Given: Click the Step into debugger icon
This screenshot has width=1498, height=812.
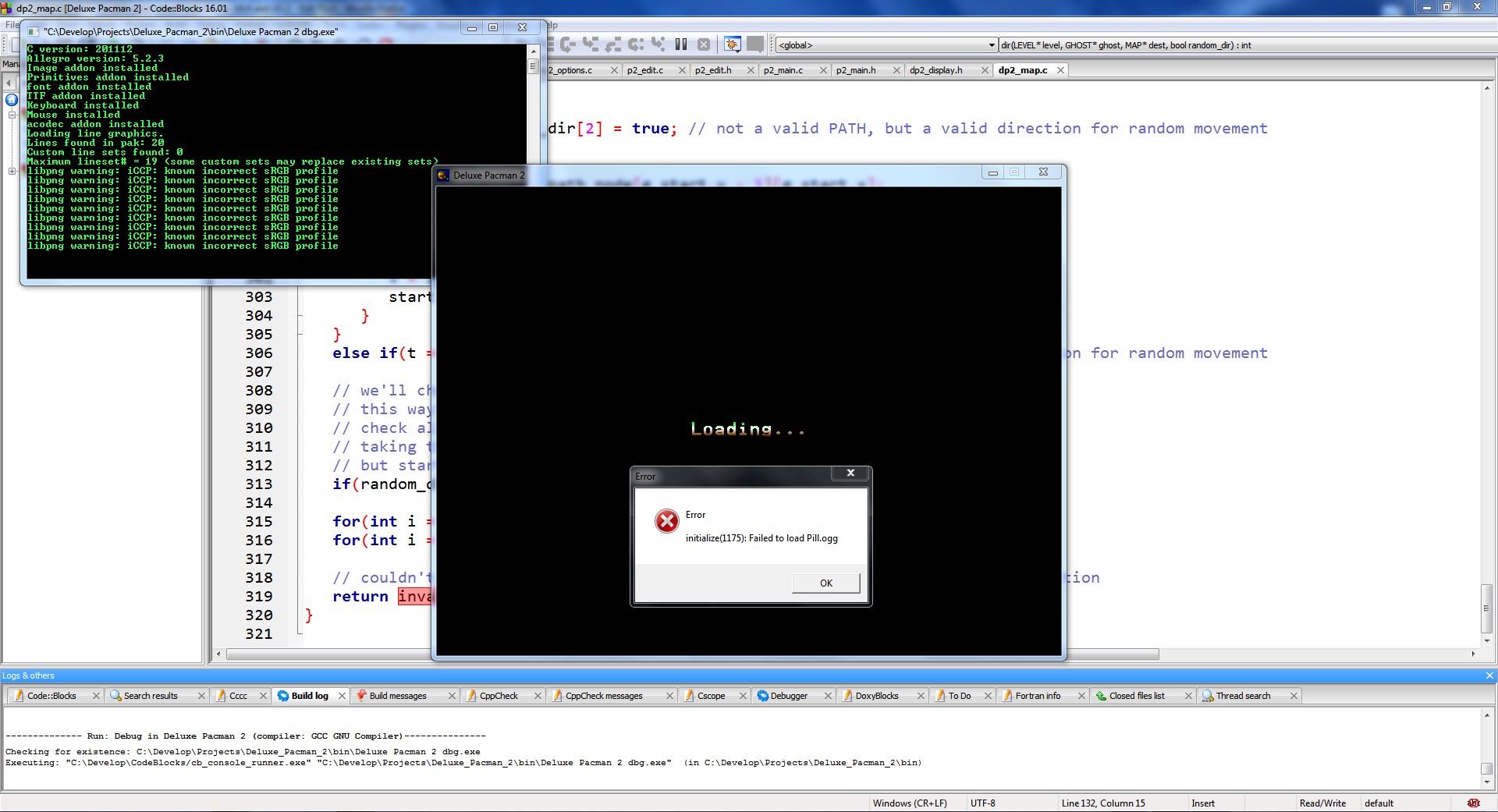Looking at the screenshot, I should click(591, 44).
